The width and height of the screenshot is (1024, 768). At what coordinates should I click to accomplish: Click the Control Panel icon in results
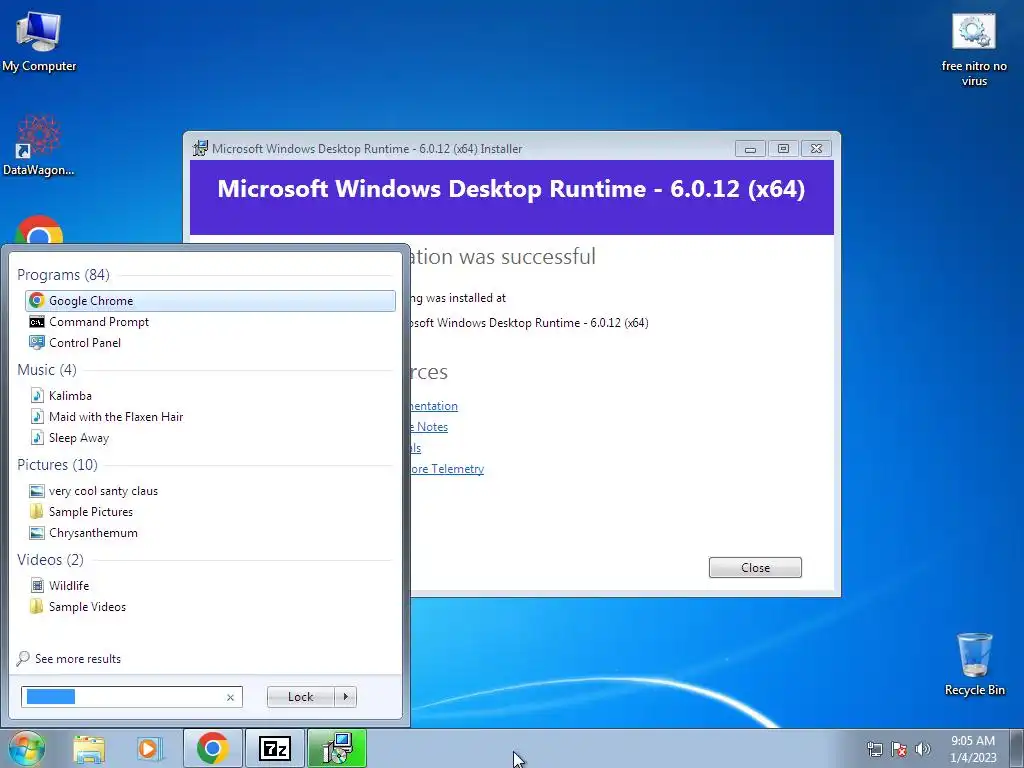pos(37,343)
